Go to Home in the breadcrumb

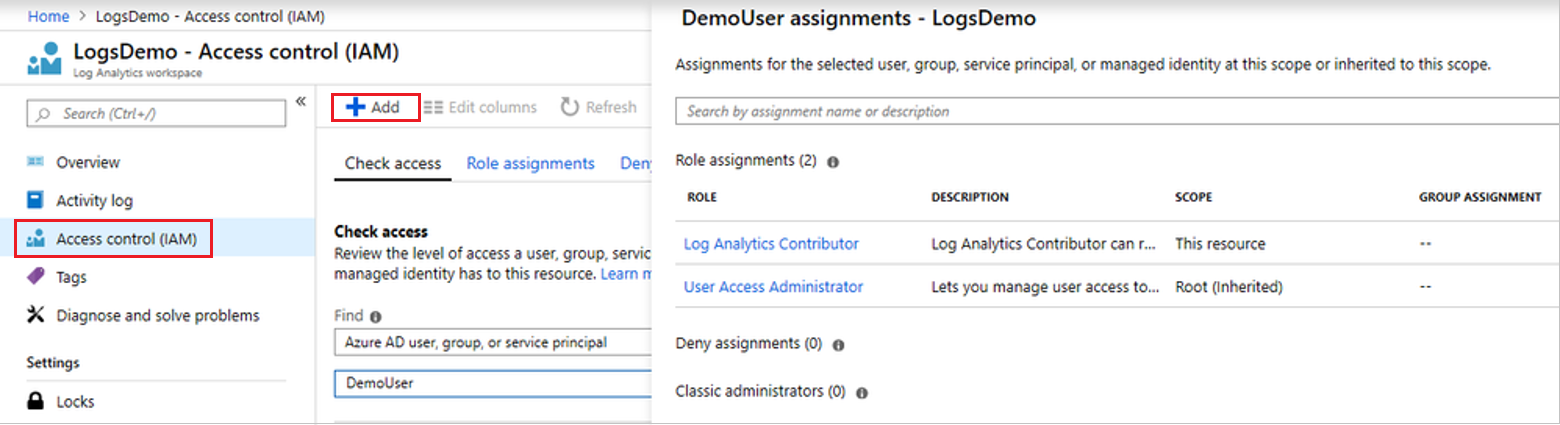tap(48, 17)
